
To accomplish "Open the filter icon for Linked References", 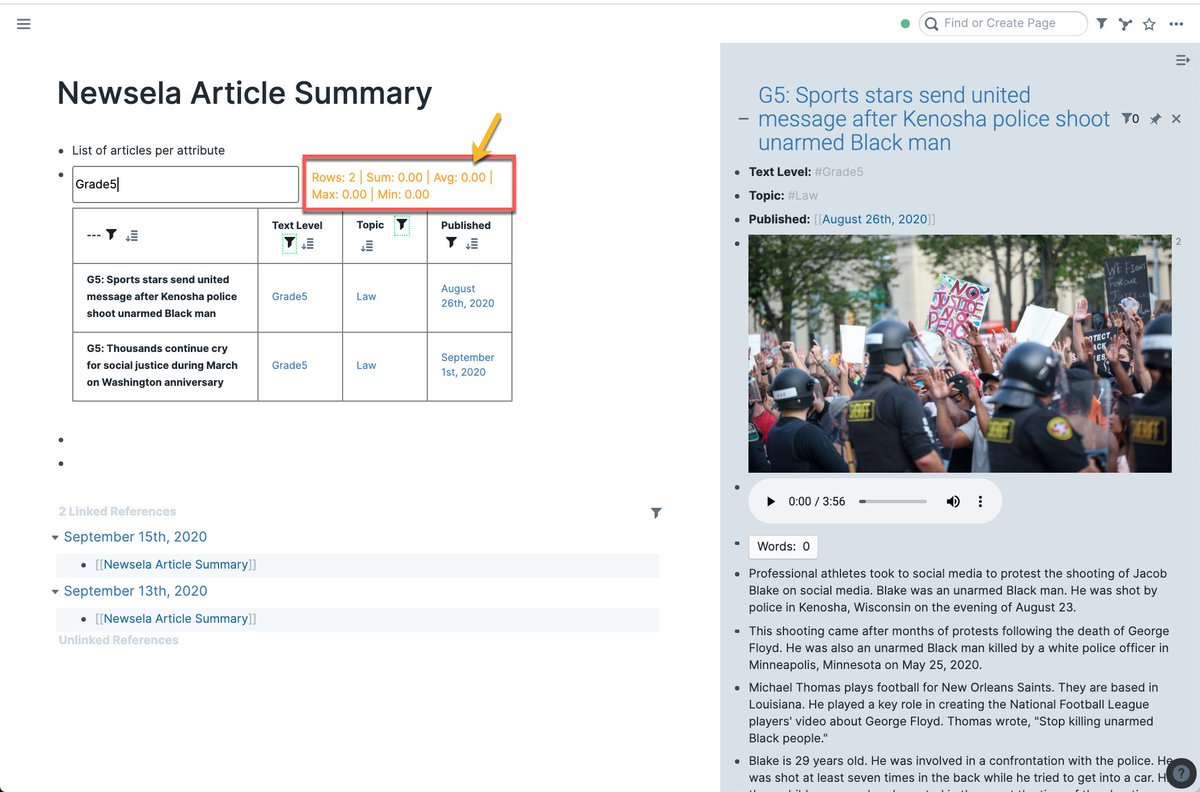I will click(656, 512).
